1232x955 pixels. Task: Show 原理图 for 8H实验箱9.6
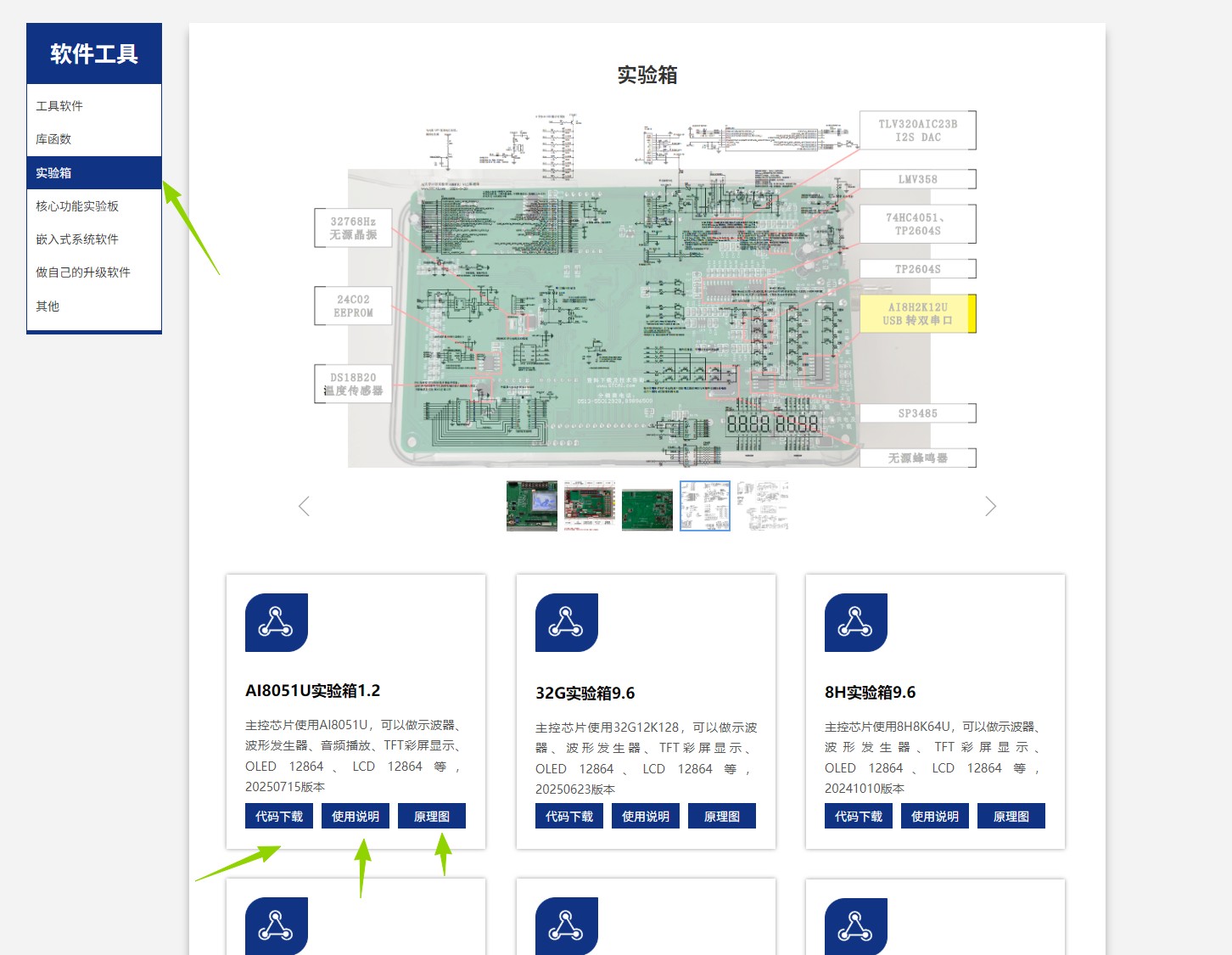1011,816
